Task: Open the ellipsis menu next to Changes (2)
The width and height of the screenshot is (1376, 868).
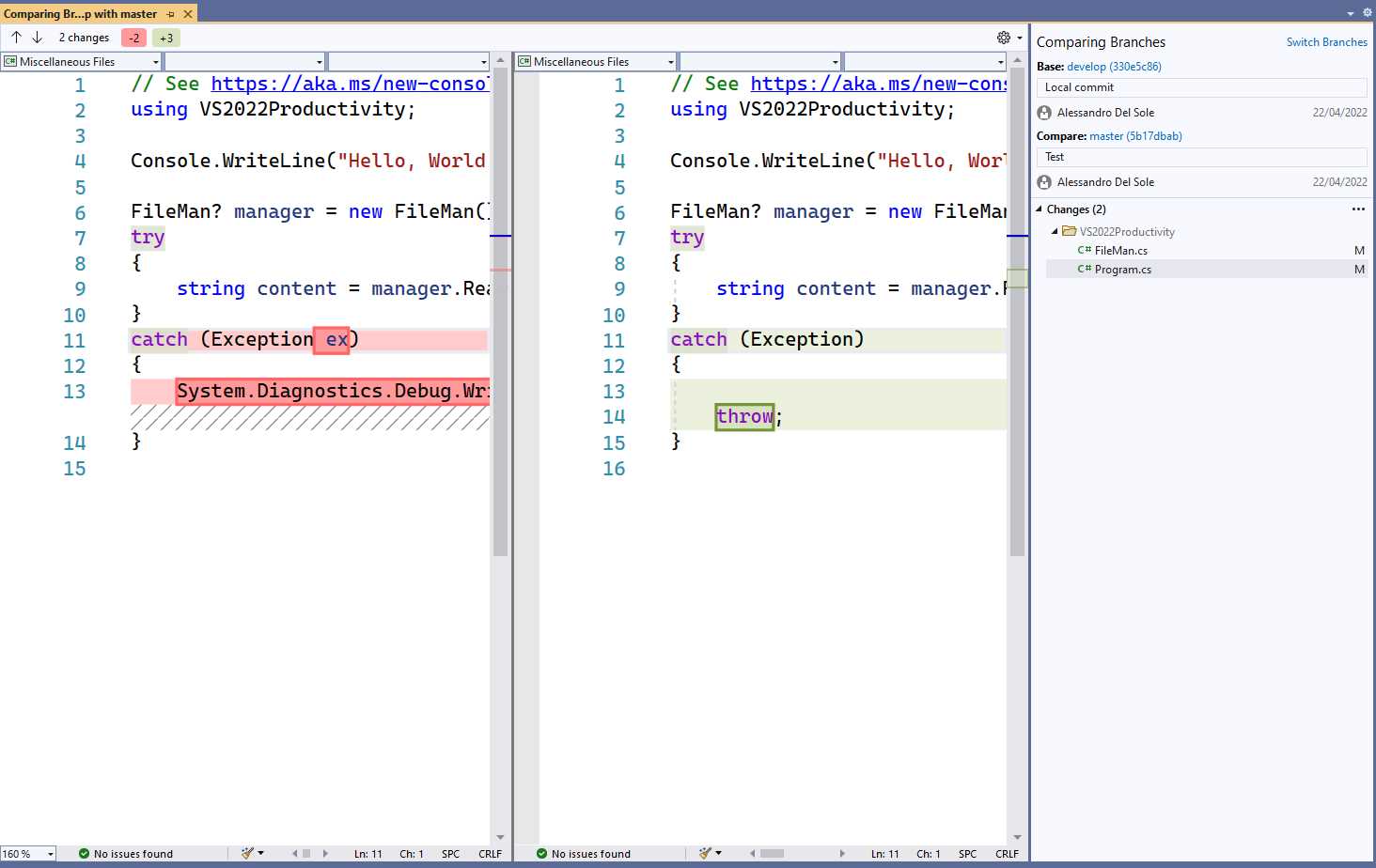Action: click(1358, 209)
